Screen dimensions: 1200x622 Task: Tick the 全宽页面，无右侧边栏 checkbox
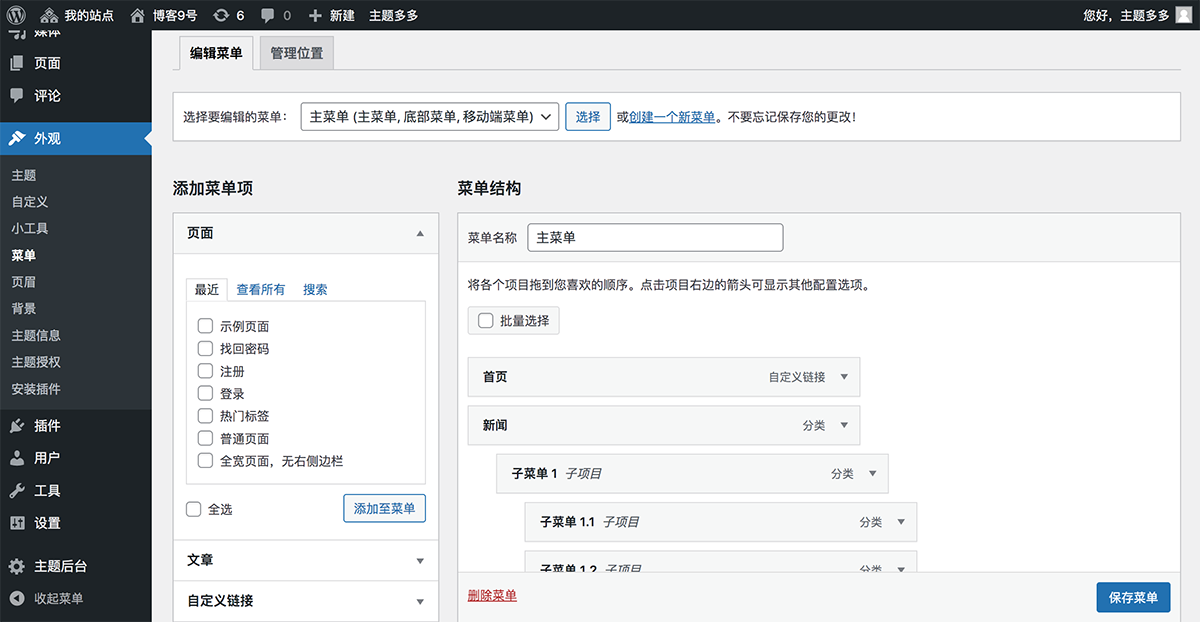(x=205, y=461)
